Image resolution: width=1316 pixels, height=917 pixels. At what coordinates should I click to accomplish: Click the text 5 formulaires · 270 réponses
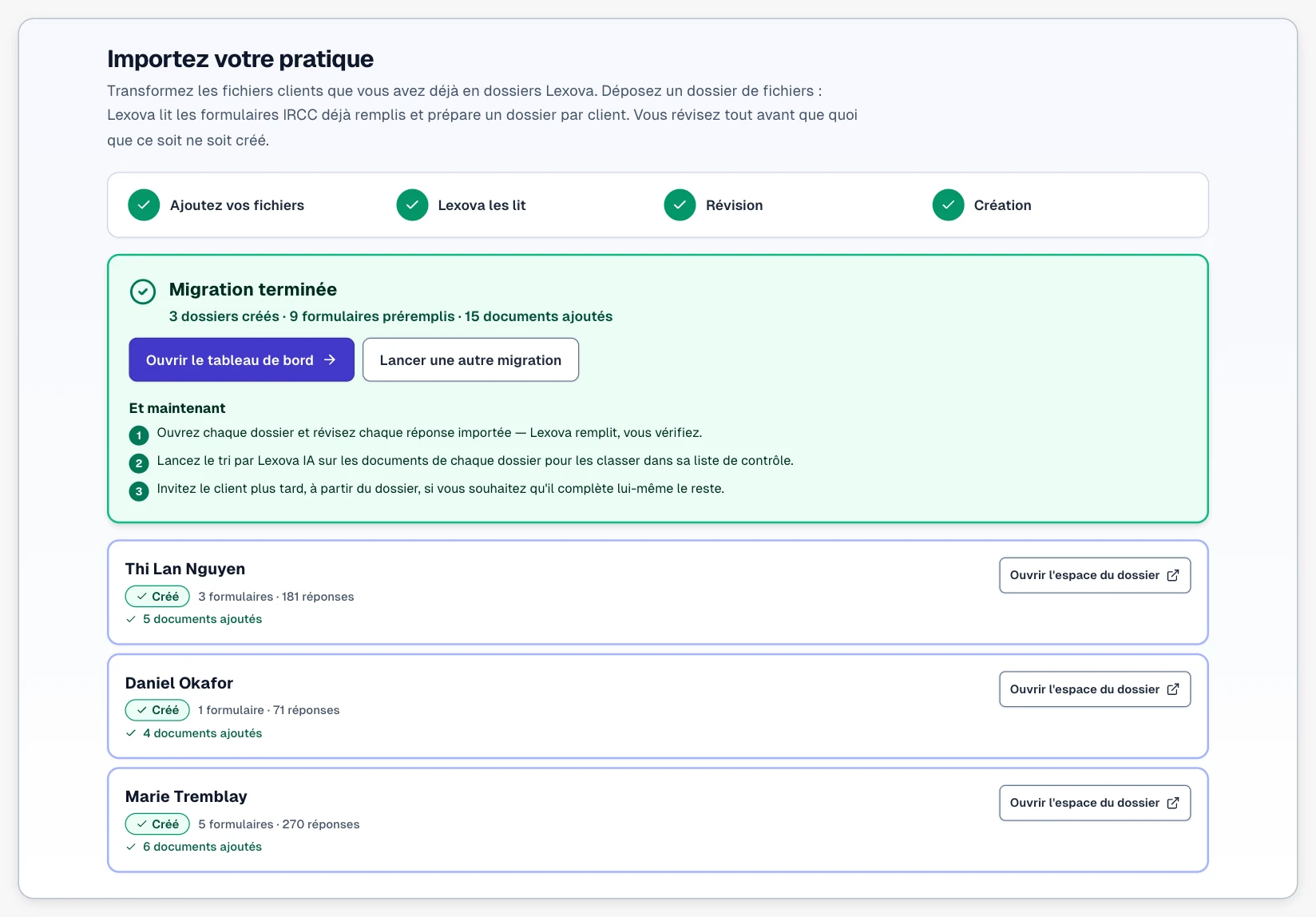[x=279, y=824]
